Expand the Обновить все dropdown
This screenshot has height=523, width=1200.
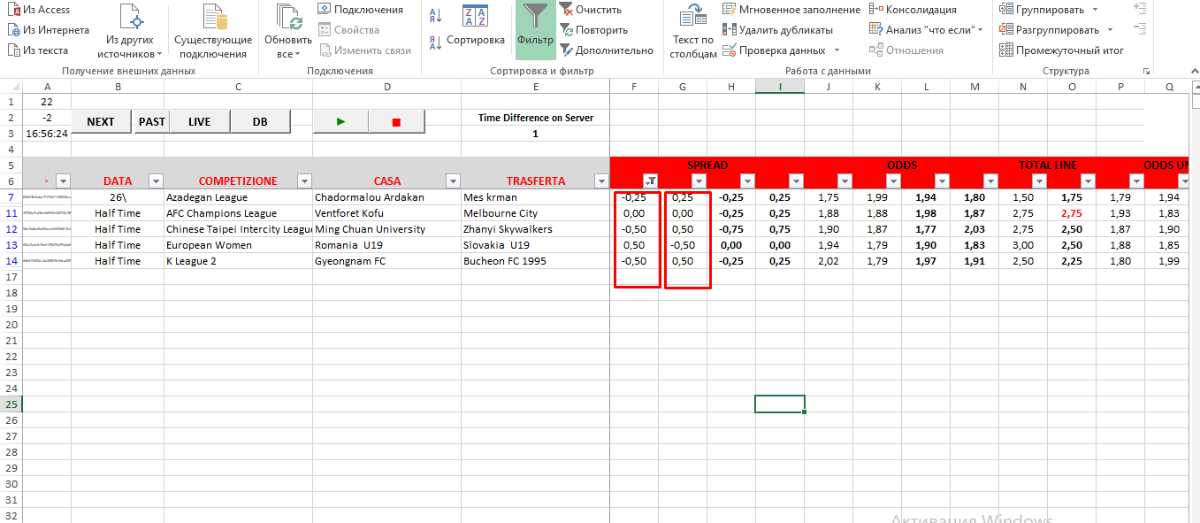pos(288,54)
